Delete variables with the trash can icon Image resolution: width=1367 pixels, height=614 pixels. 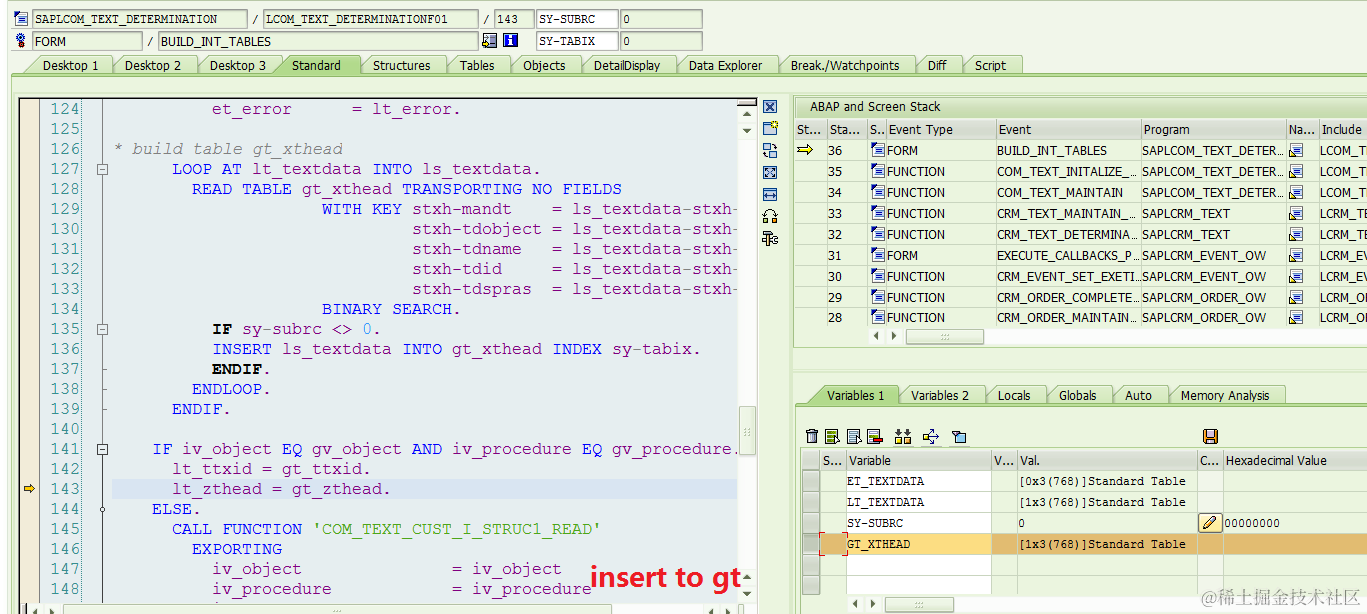coord(812,436)
